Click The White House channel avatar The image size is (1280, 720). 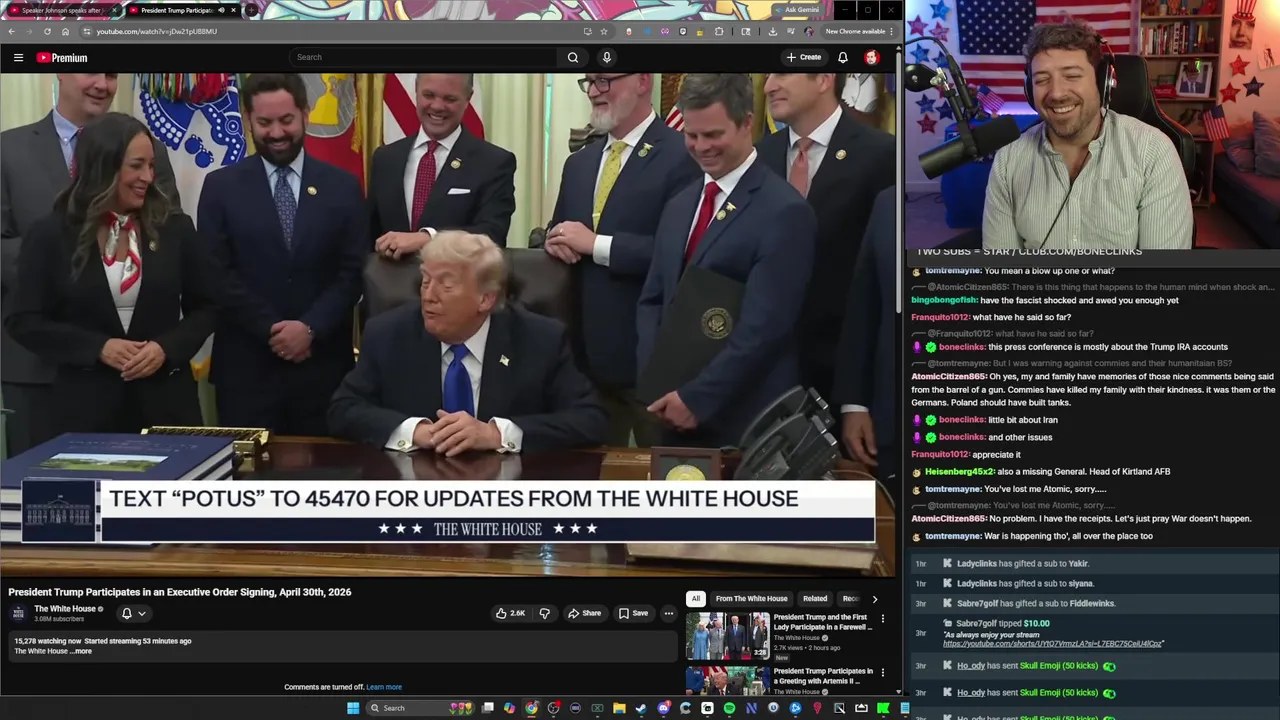18,612
